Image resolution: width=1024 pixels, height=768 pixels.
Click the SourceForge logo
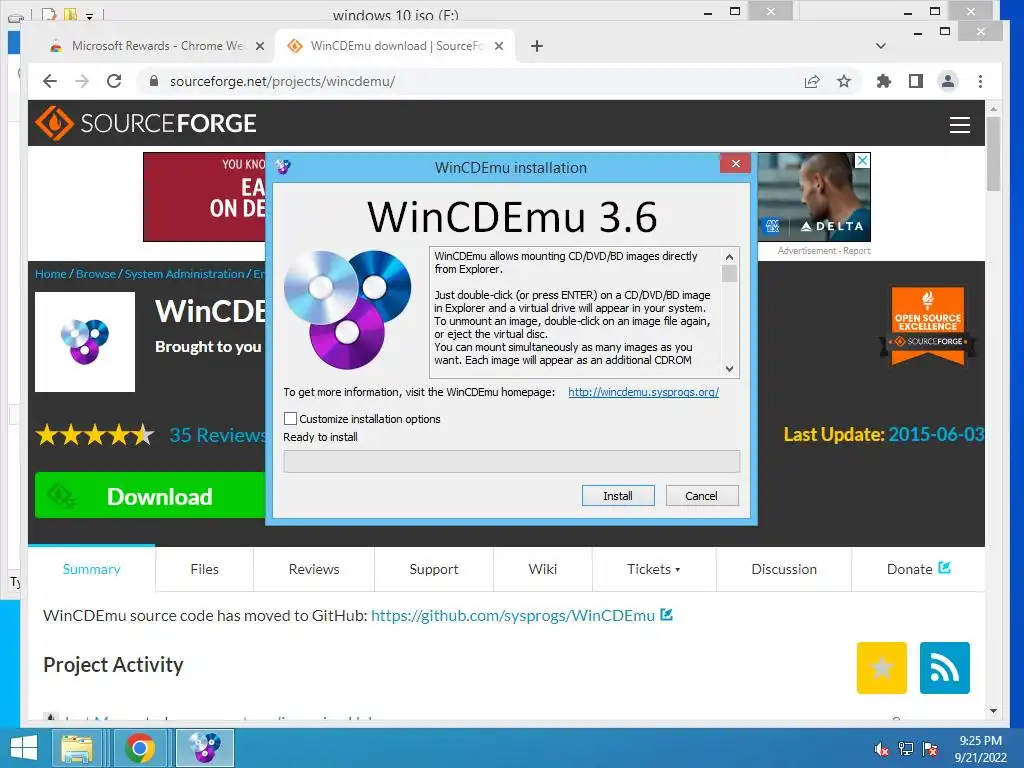point(146,123)
